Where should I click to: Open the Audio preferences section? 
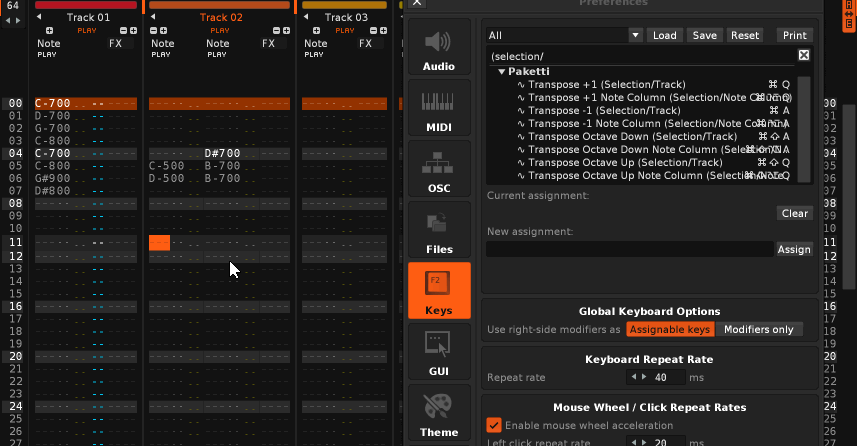[x=438, y=49]
